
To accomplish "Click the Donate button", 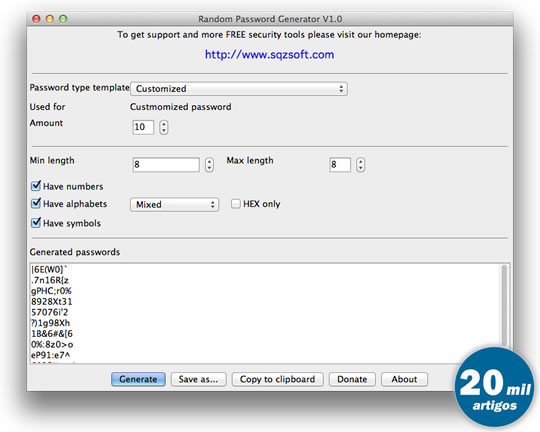I will pos(352,379).
